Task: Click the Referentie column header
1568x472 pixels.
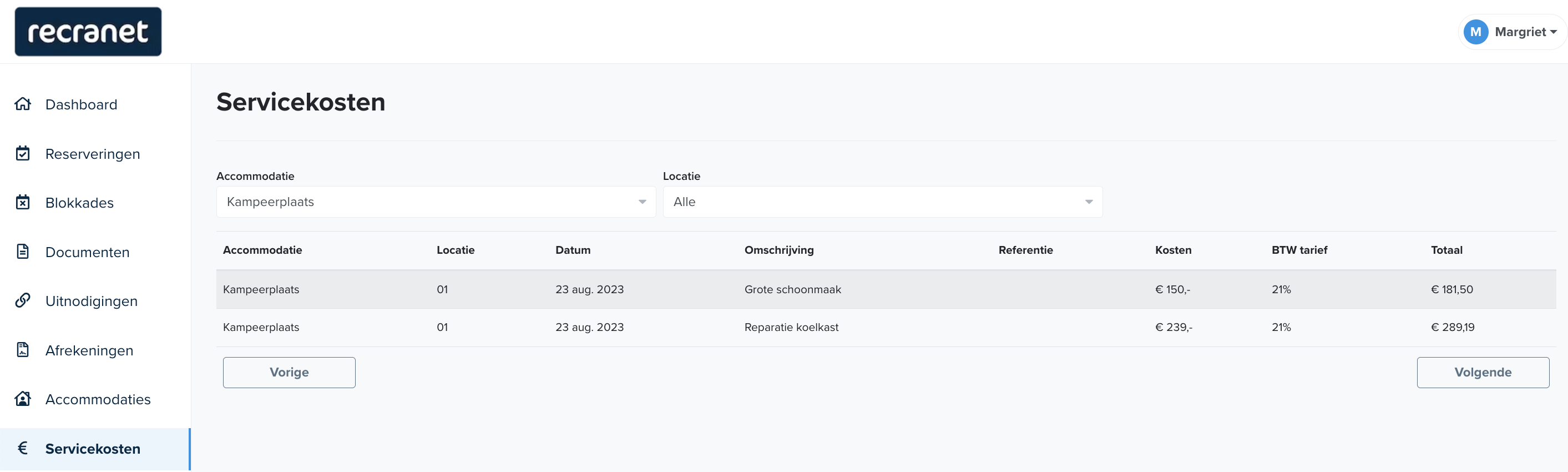Action: (1026, 250)
